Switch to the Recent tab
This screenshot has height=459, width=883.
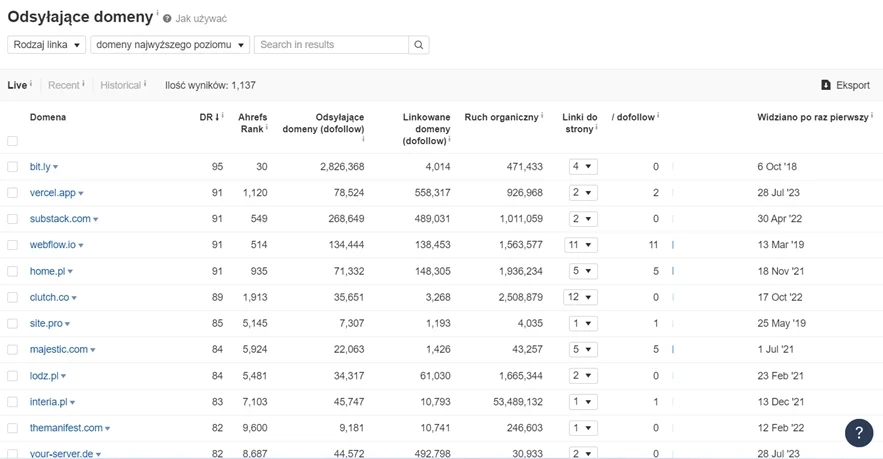pyautogui.click(x=64, y=85)
